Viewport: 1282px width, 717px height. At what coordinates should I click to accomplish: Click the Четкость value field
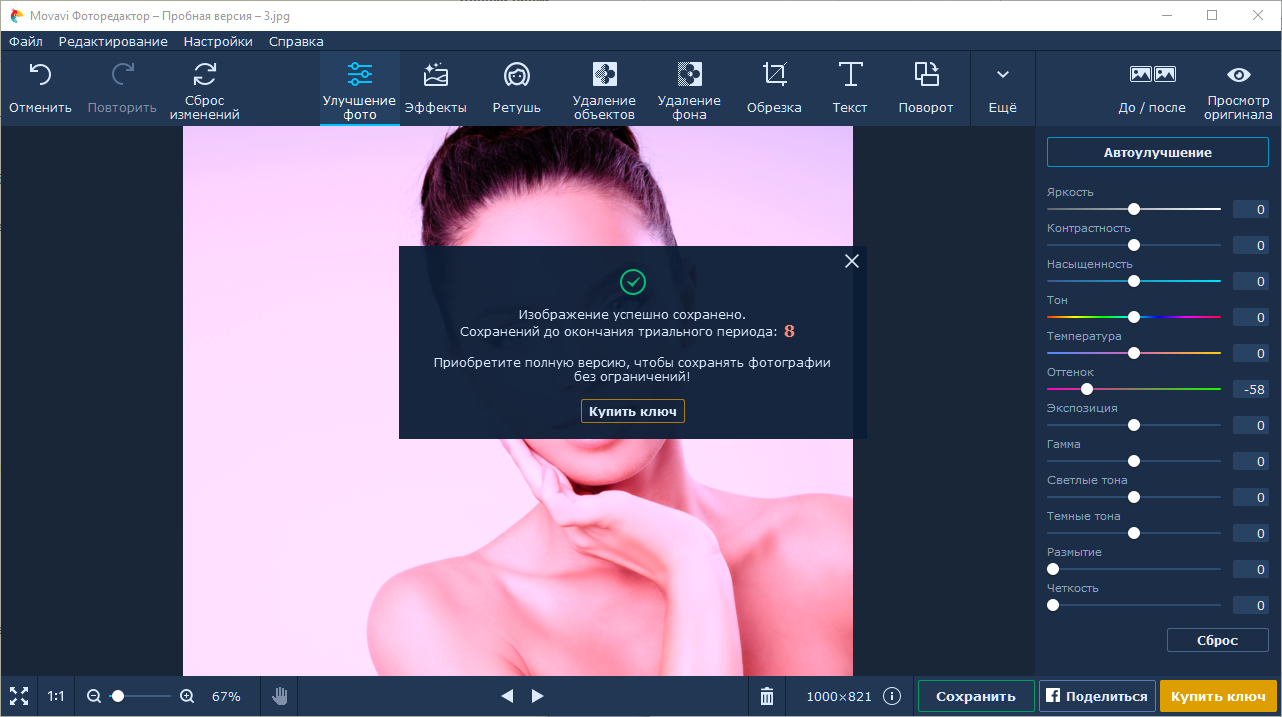tap(1250, 605)
